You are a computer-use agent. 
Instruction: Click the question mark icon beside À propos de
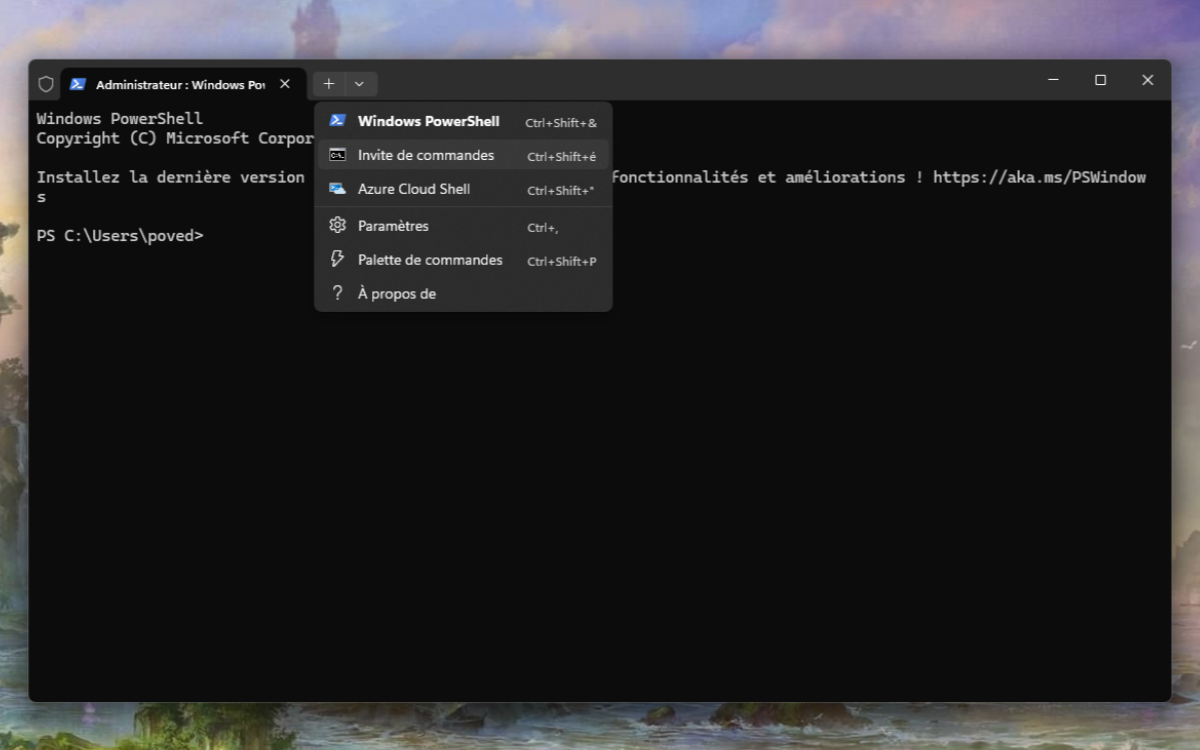point(338,292)
